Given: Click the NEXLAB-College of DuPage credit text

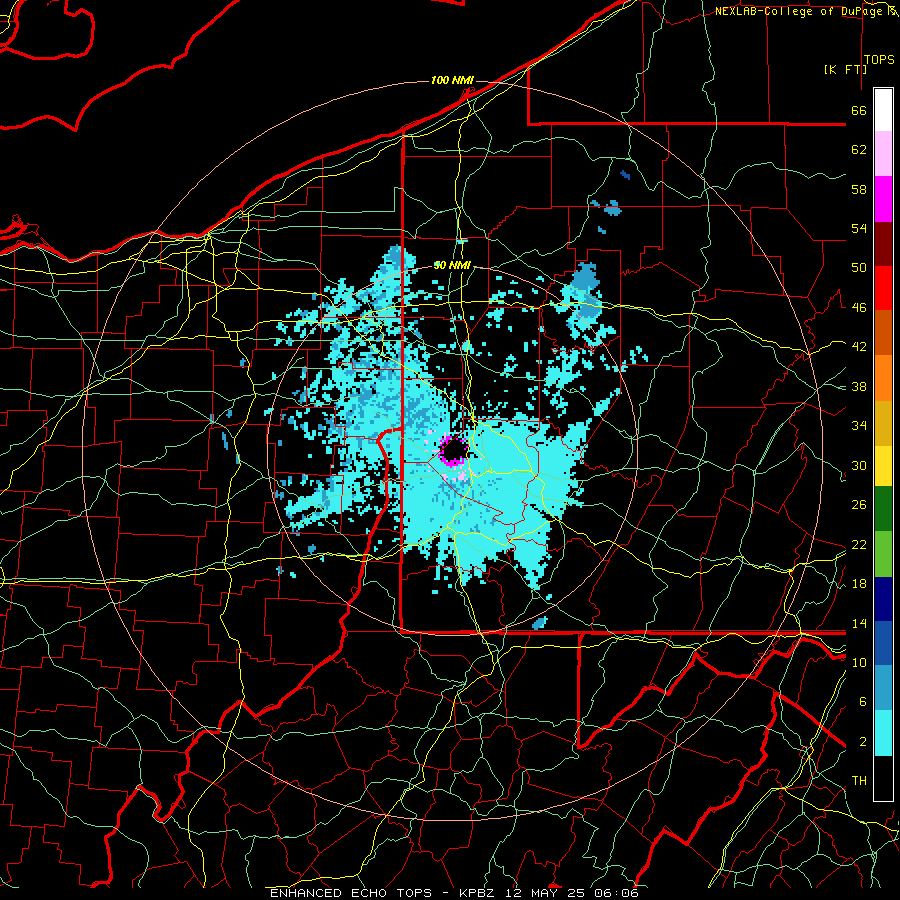Looking at the screenshot, I should click(802, 11).
